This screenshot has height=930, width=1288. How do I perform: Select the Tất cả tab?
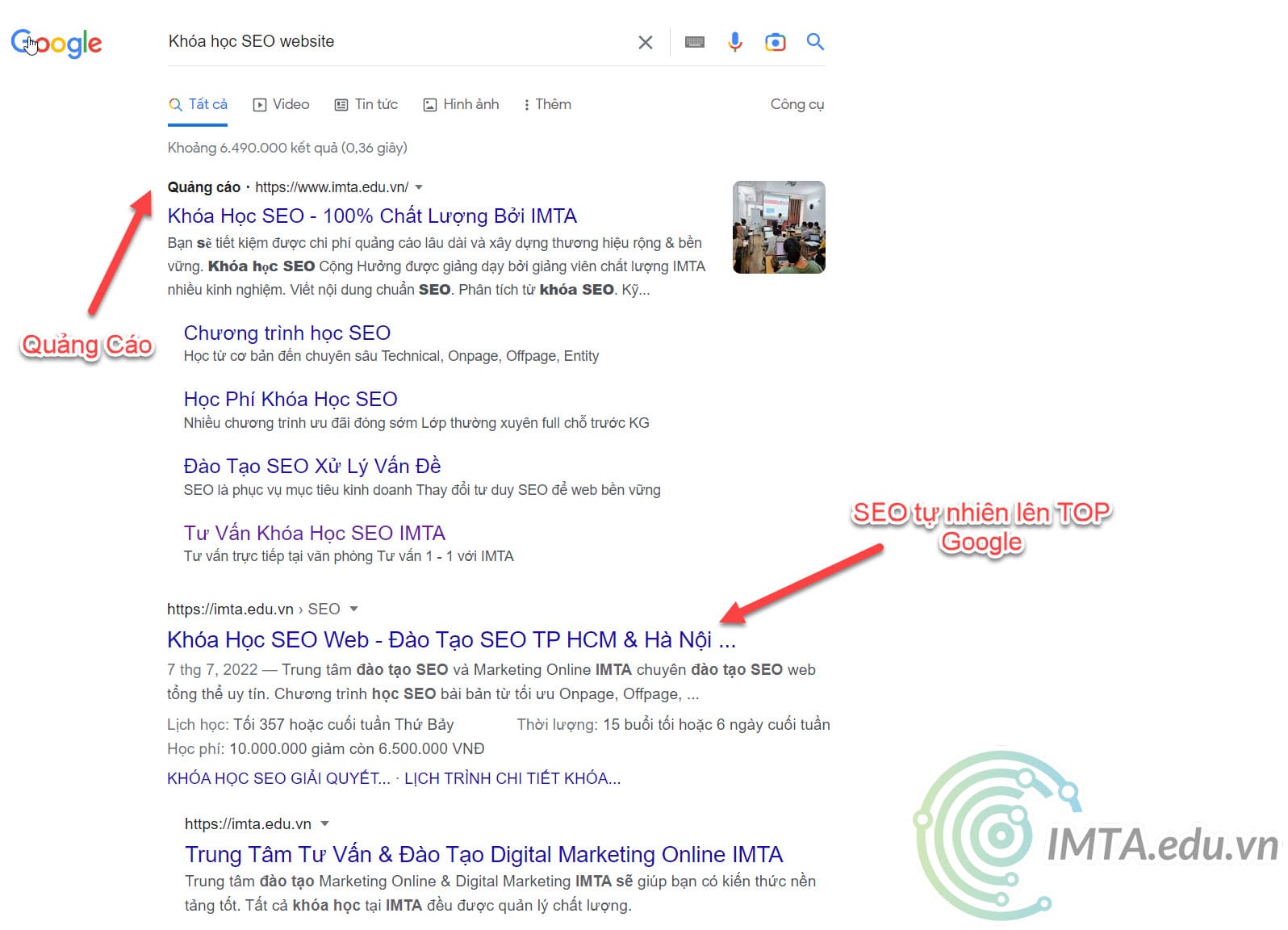click(198, 104)
